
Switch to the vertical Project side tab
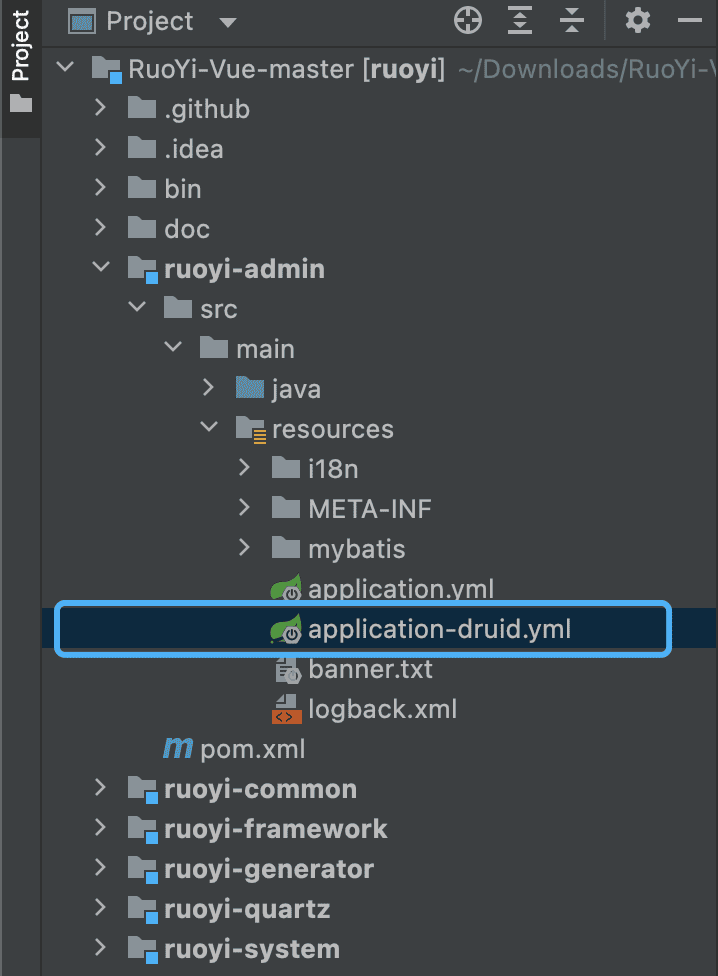(x=20, y=60)
